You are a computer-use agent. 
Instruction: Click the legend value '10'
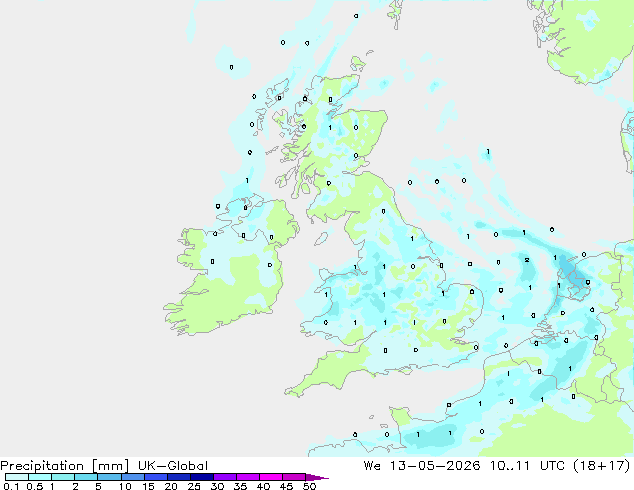pos(125,486)
